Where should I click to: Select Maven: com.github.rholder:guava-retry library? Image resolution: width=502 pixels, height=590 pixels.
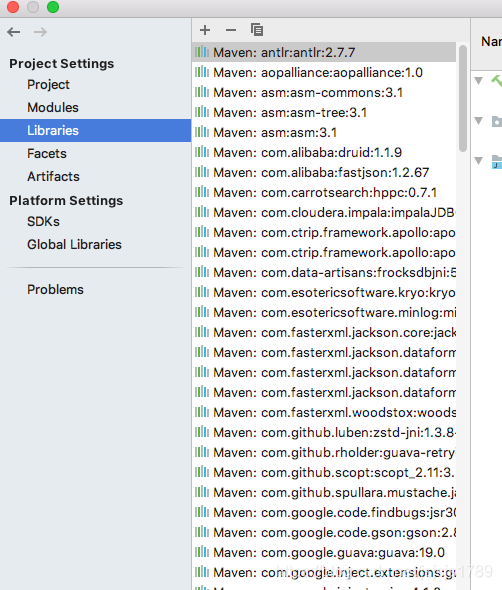[x=324, y=452]
